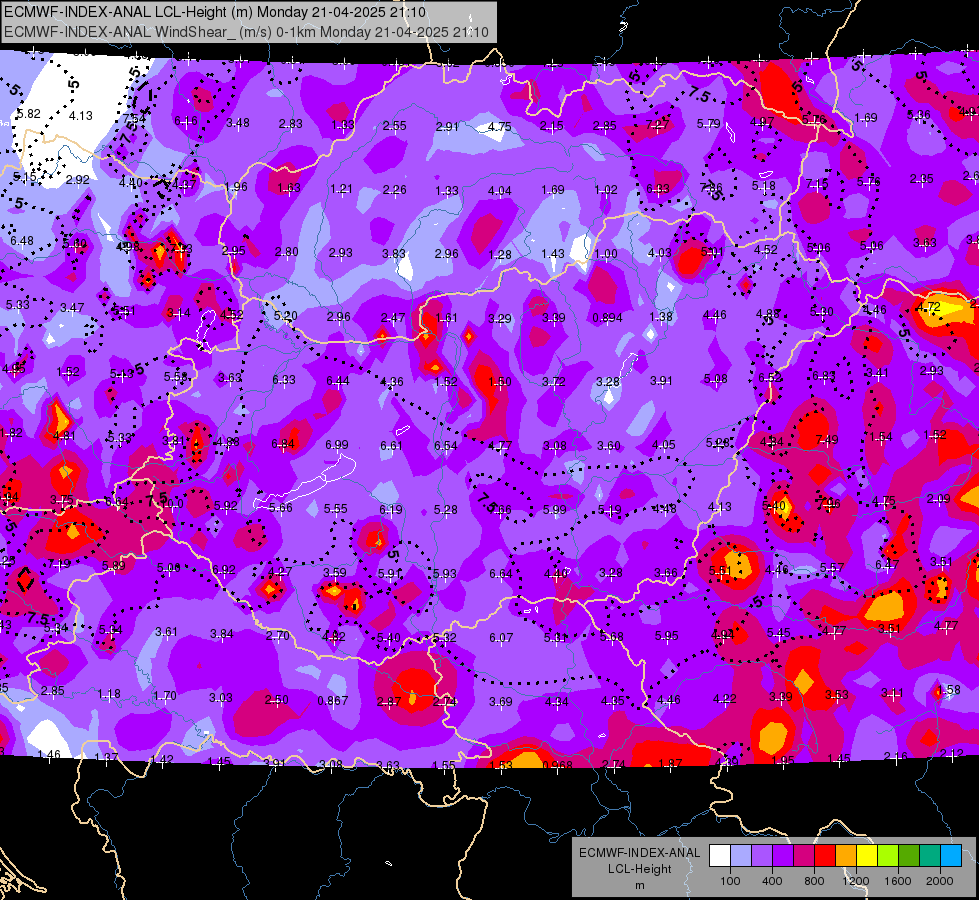Click the wind shear value 5.82
This screenshot has height=900, width=979.
pyautogui.click(x=28, y=114)
